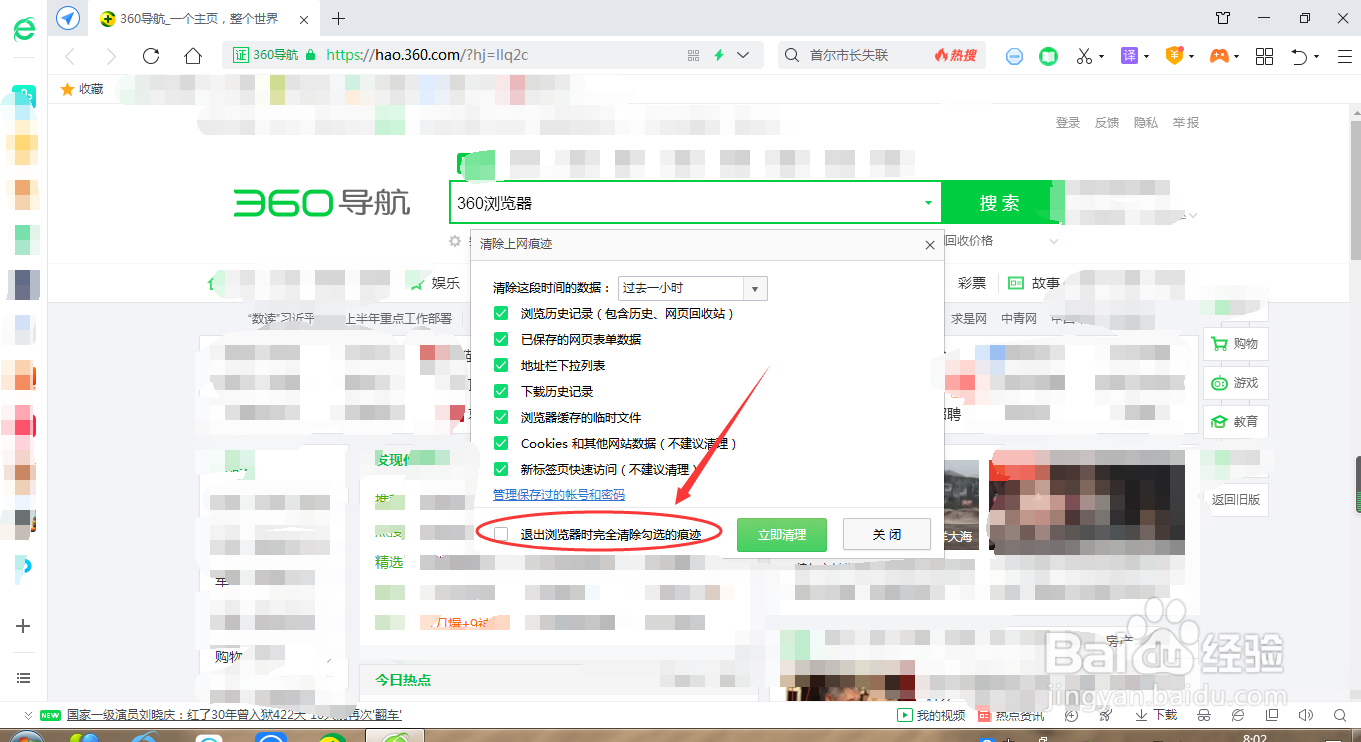Expand the undo closed tab dropdown arrow
1361x742 pixels.
tap(1316, 57)
